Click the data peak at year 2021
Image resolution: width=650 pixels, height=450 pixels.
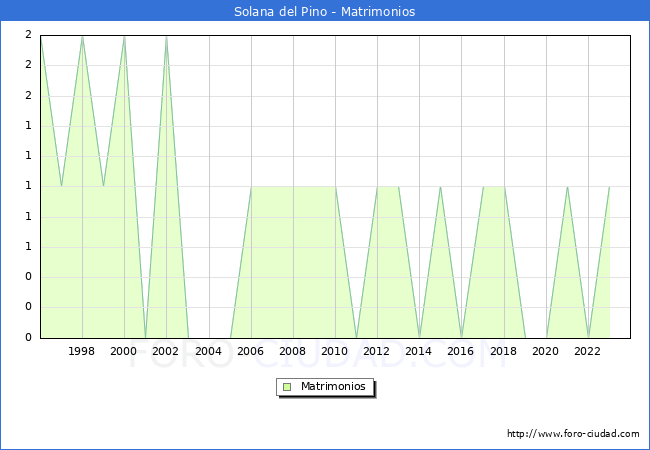pyautogui.click(x=567, y=187)
